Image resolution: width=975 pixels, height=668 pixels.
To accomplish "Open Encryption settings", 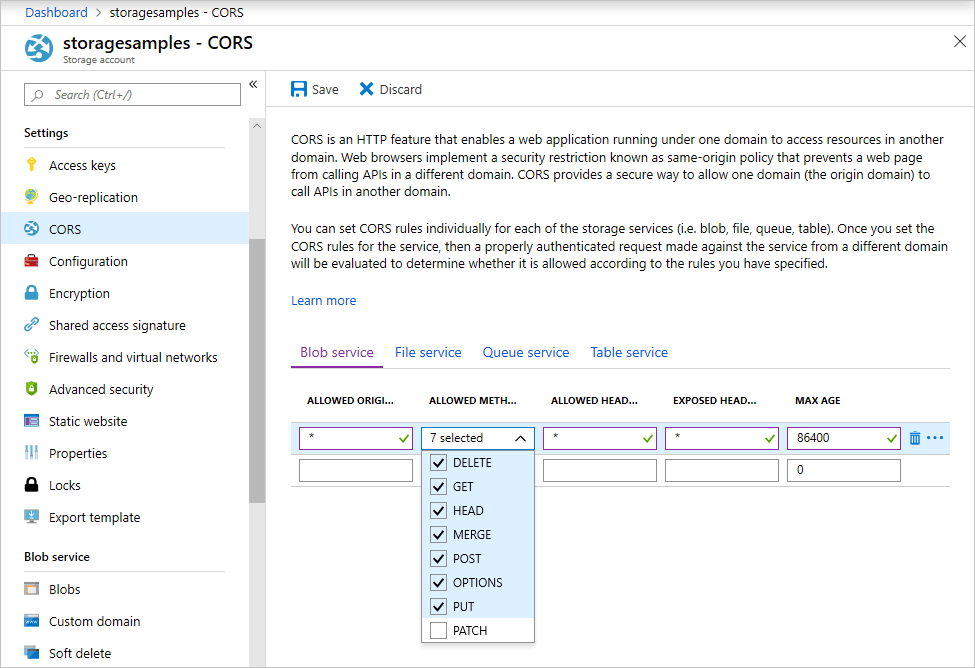I will [x=80, y=292].
